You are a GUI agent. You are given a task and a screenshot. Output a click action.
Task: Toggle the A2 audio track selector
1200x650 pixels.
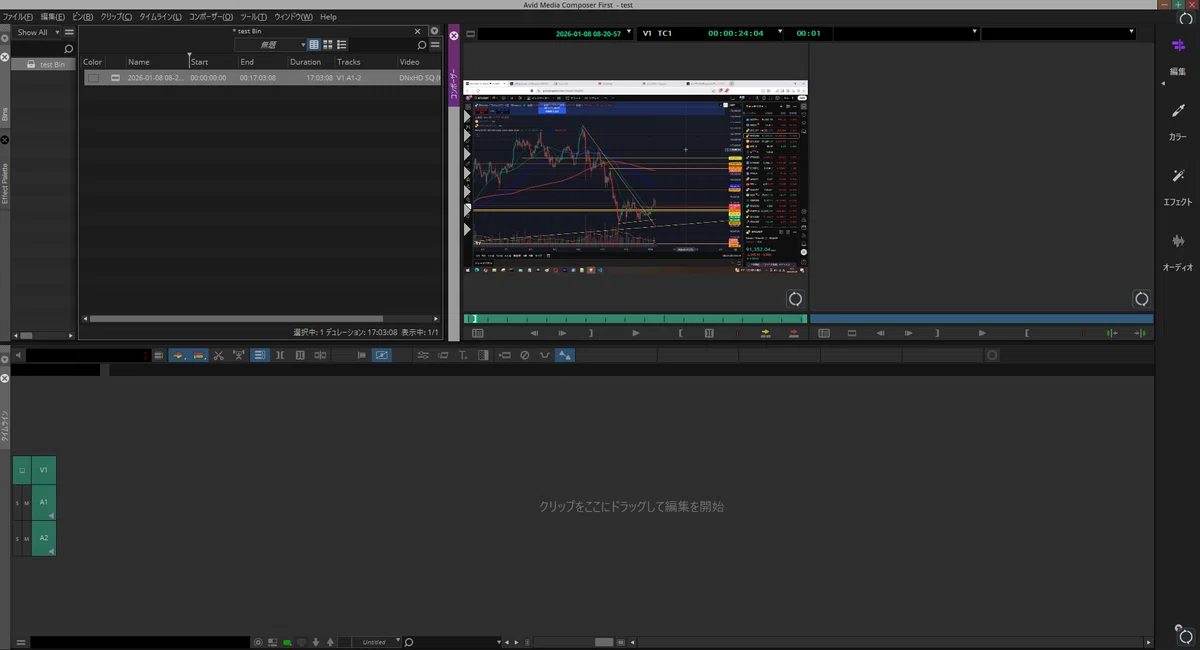[44, 538]
